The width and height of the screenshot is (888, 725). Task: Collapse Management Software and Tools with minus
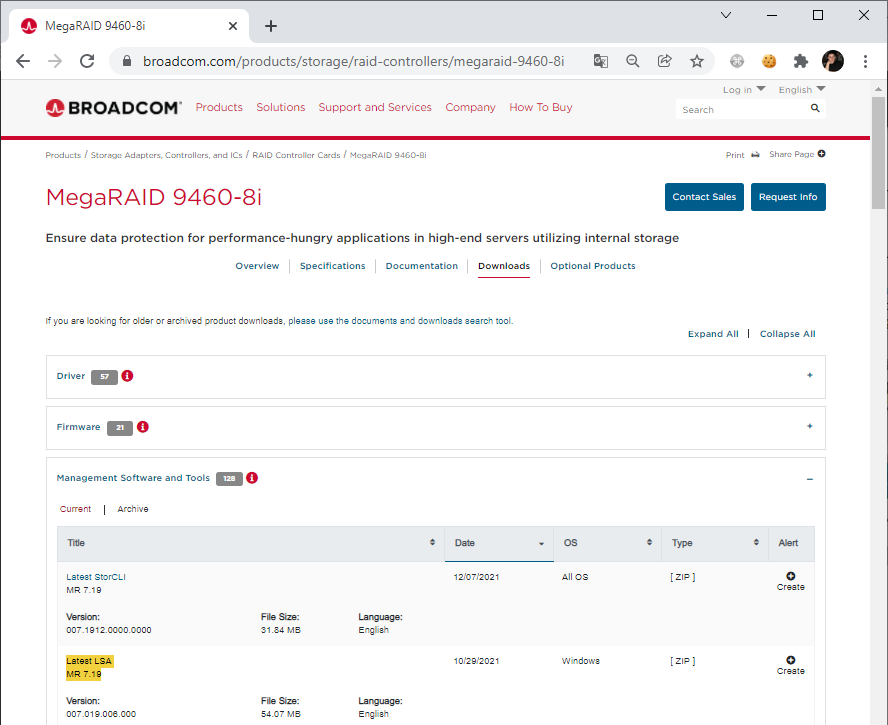(x=810, y=479)
